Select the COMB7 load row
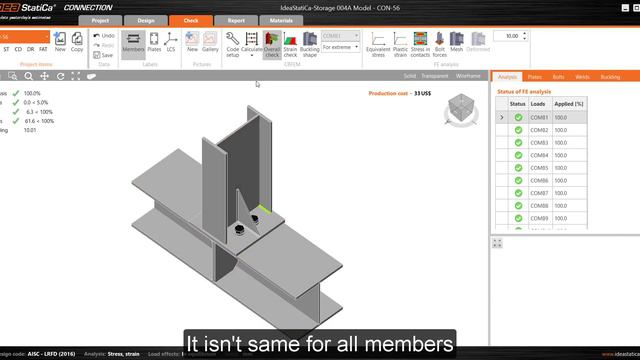 541,193
